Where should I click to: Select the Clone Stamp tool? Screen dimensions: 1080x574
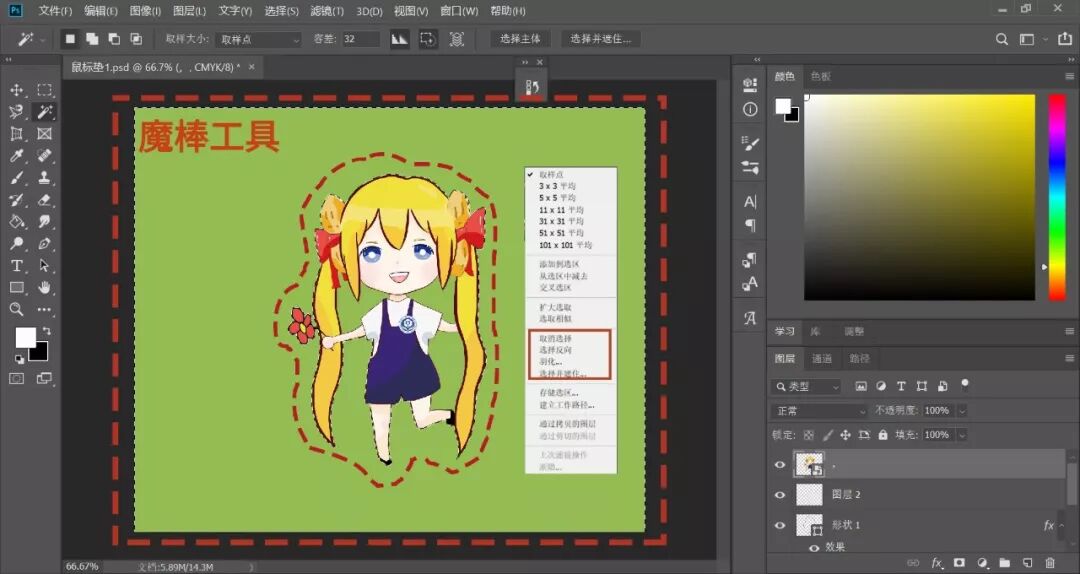[x=44, y=178]
